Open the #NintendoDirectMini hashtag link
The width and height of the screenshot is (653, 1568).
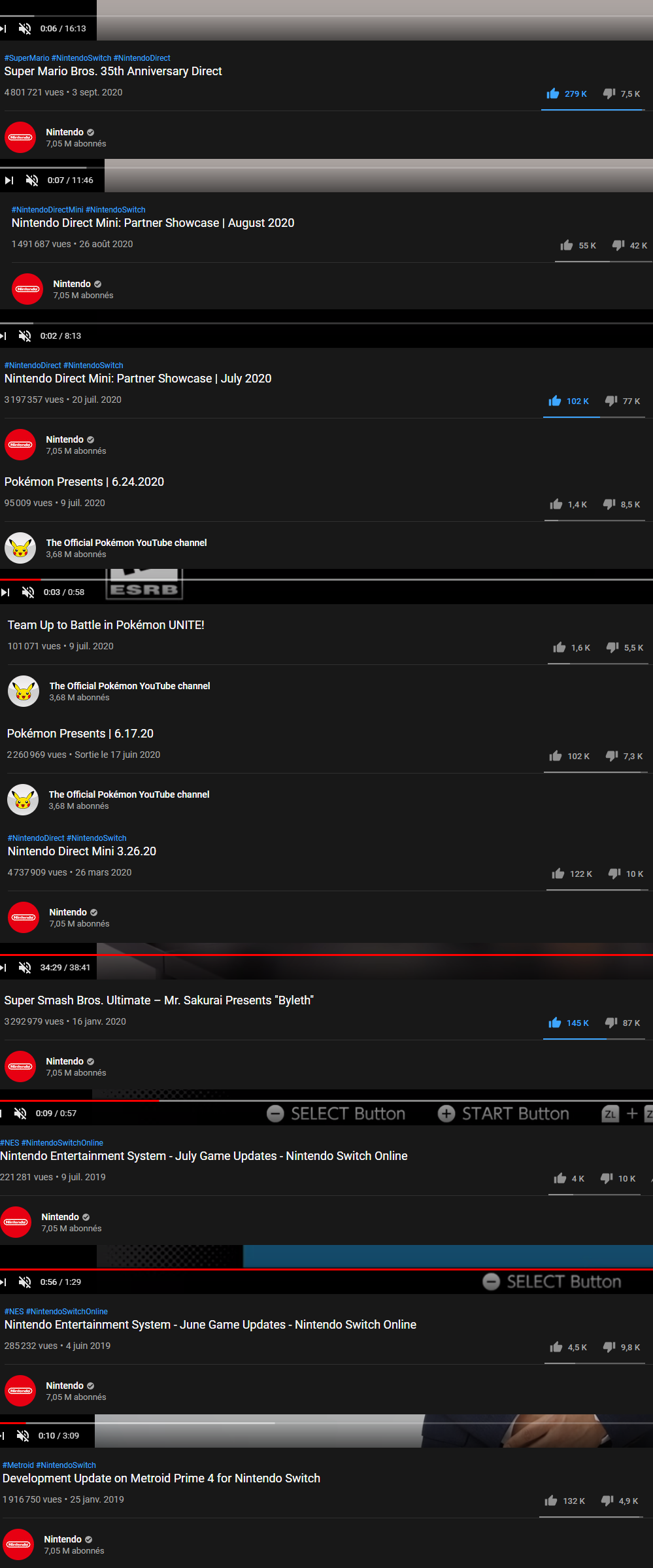(x=48, y=210)
